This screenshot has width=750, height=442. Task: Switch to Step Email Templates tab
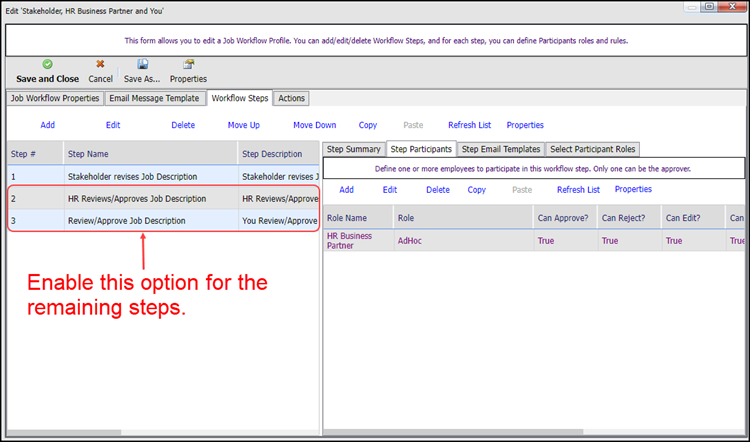(x=501, y=149)
